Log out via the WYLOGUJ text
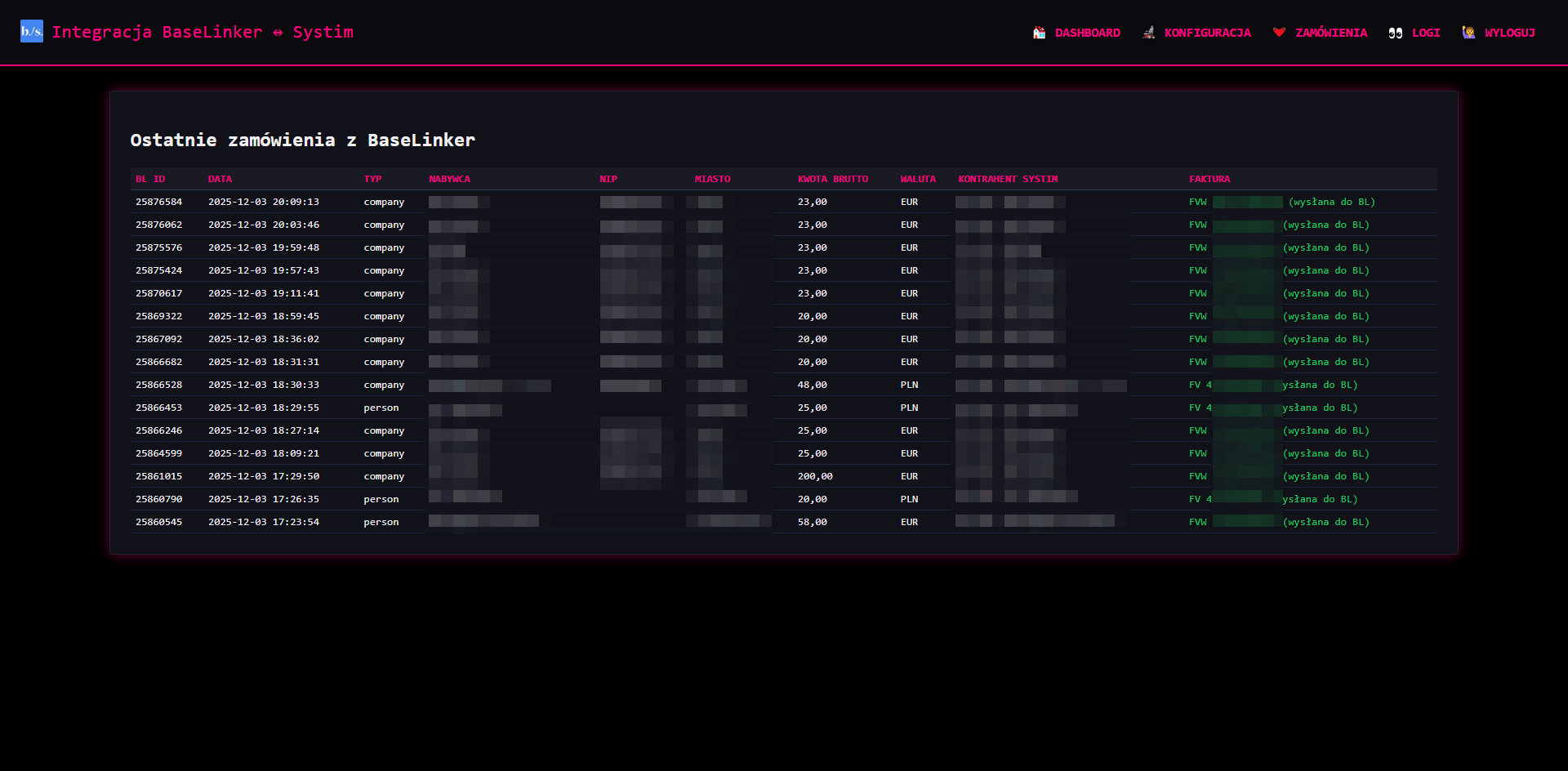This screenshot has width=1568, height=771. (x=1509, y=33)
